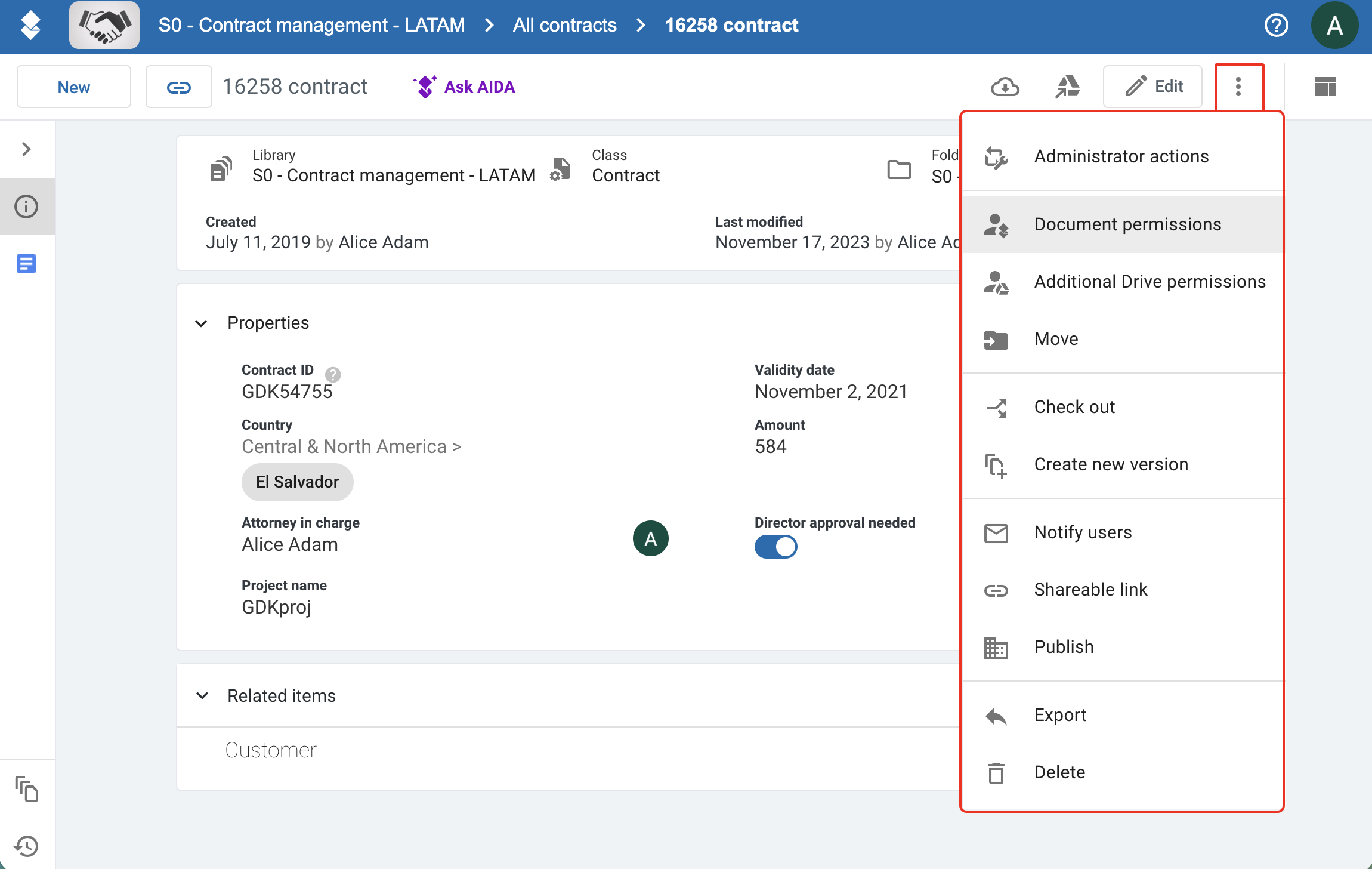Click the Move folder icon
This screenshot has height=869, width=1372.
pos(996,340)
